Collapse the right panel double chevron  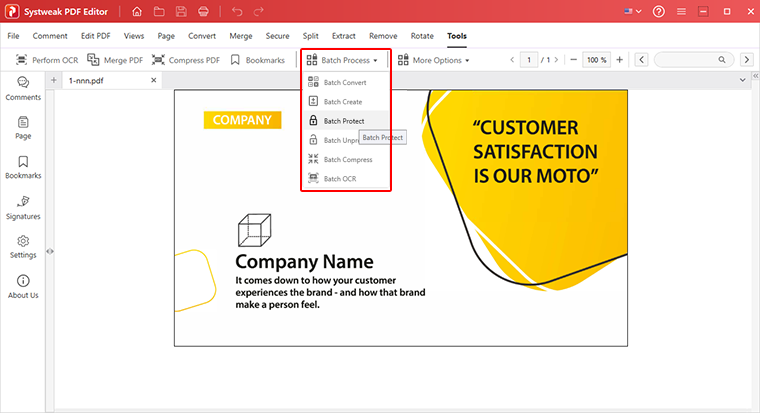pyautogui.click(x=756, y=76)
